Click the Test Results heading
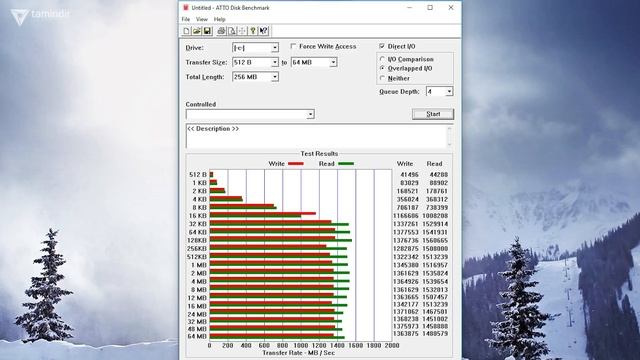640x360 pixels. [319, 153]
